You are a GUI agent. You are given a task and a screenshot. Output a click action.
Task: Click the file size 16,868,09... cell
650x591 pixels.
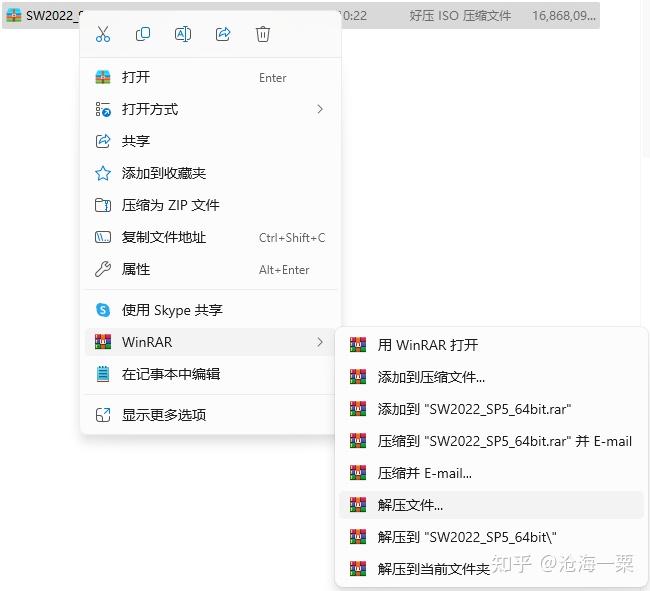click(564, 16)
